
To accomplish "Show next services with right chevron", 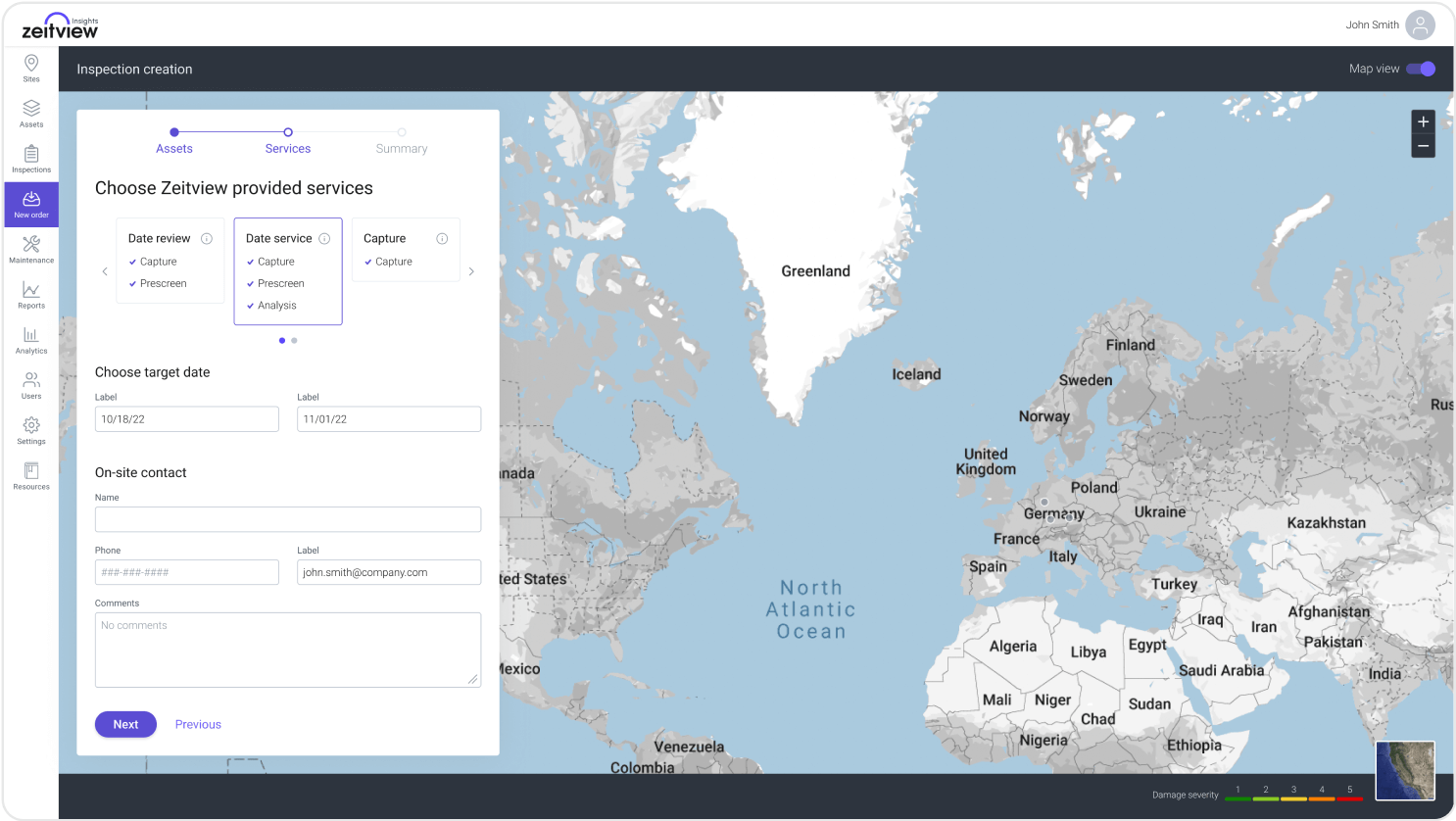I will click(x=471, y=271).
